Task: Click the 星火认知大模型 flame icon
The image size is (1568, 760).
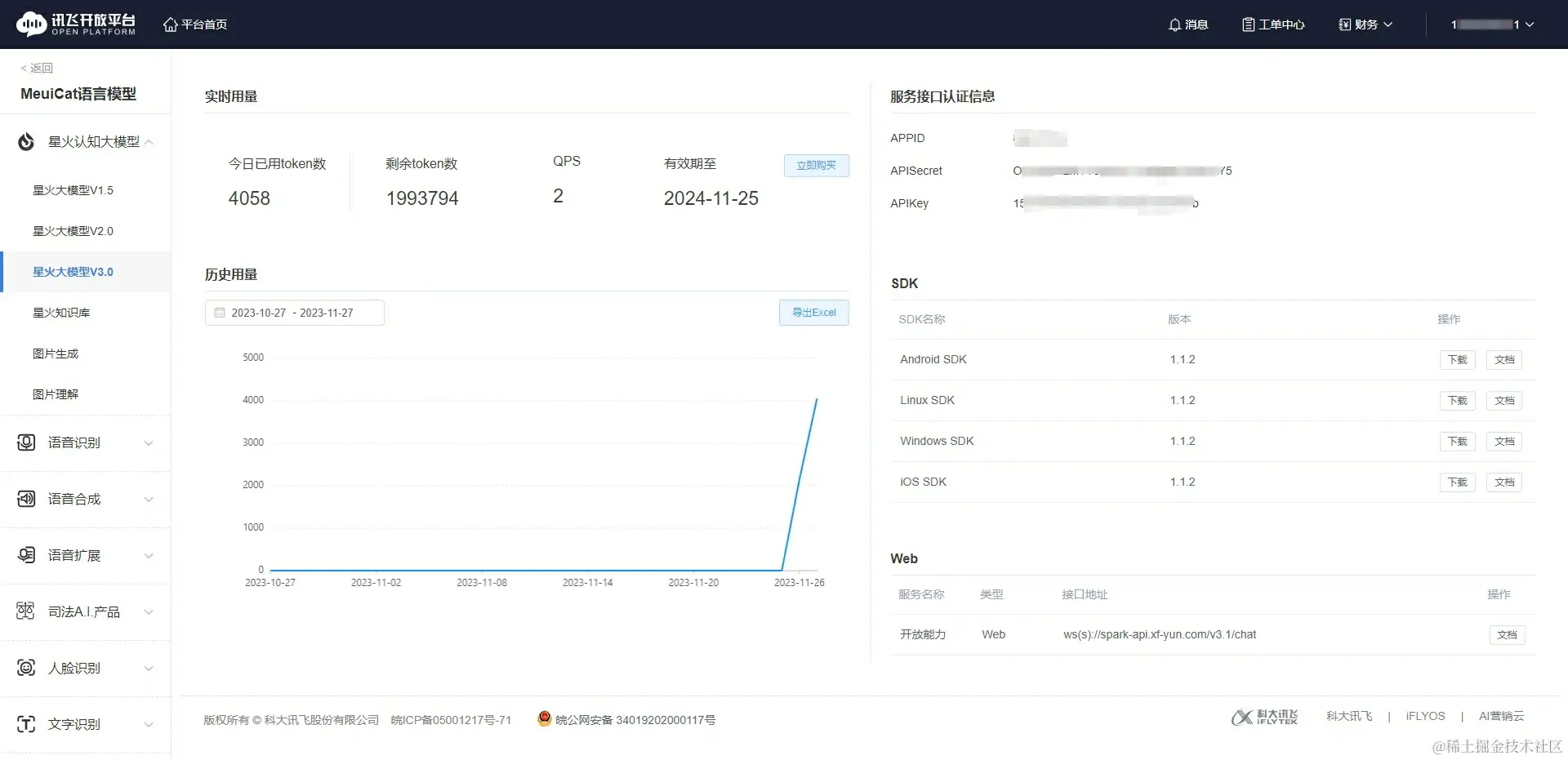Action: point(26,142)
